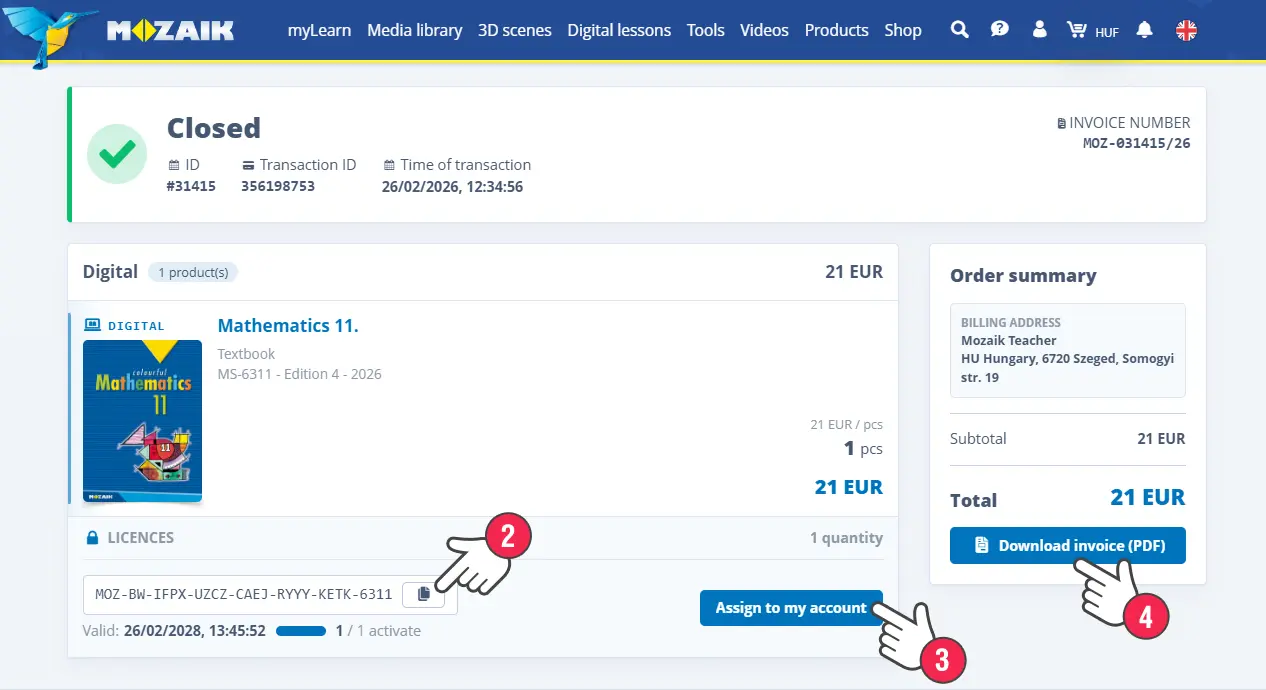This screenshot has width=1266, height=690.
Task: Click the LICENCES section label
Action: [141, 538]
